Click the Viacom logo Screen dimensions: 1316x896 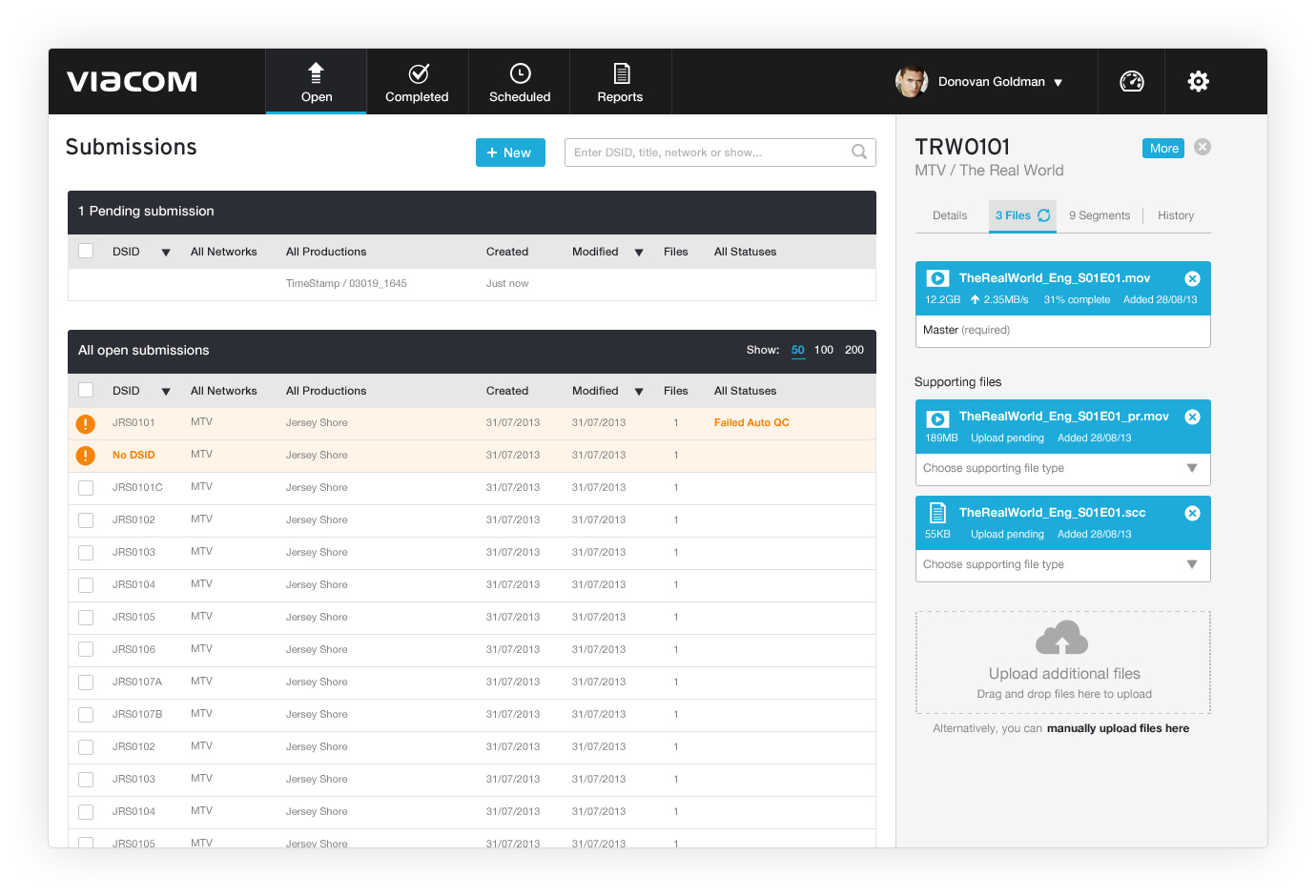(x=132, y=81)
